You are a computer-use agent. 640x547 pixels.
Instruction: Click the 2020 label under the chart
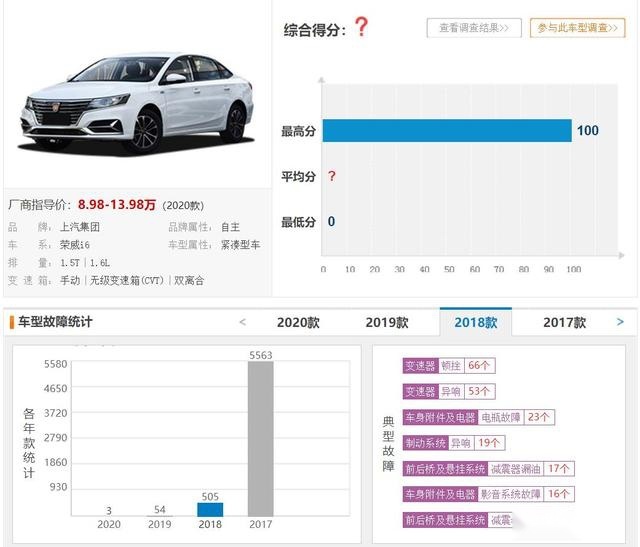click(x=109, y=524)
